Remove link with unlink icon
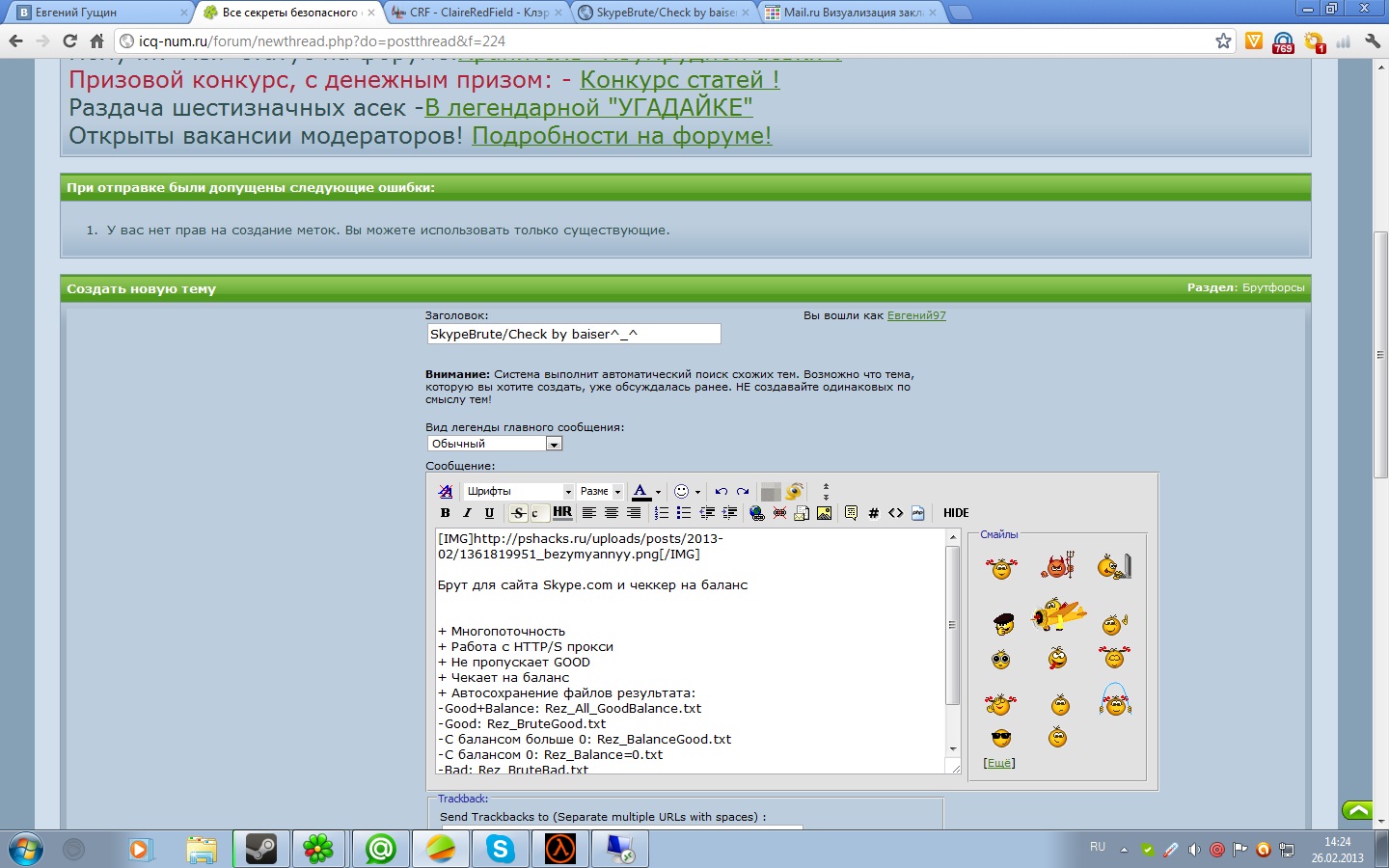Image resolution: width=1389 pixels, height=868 pixels. click(x=779, y=513)
